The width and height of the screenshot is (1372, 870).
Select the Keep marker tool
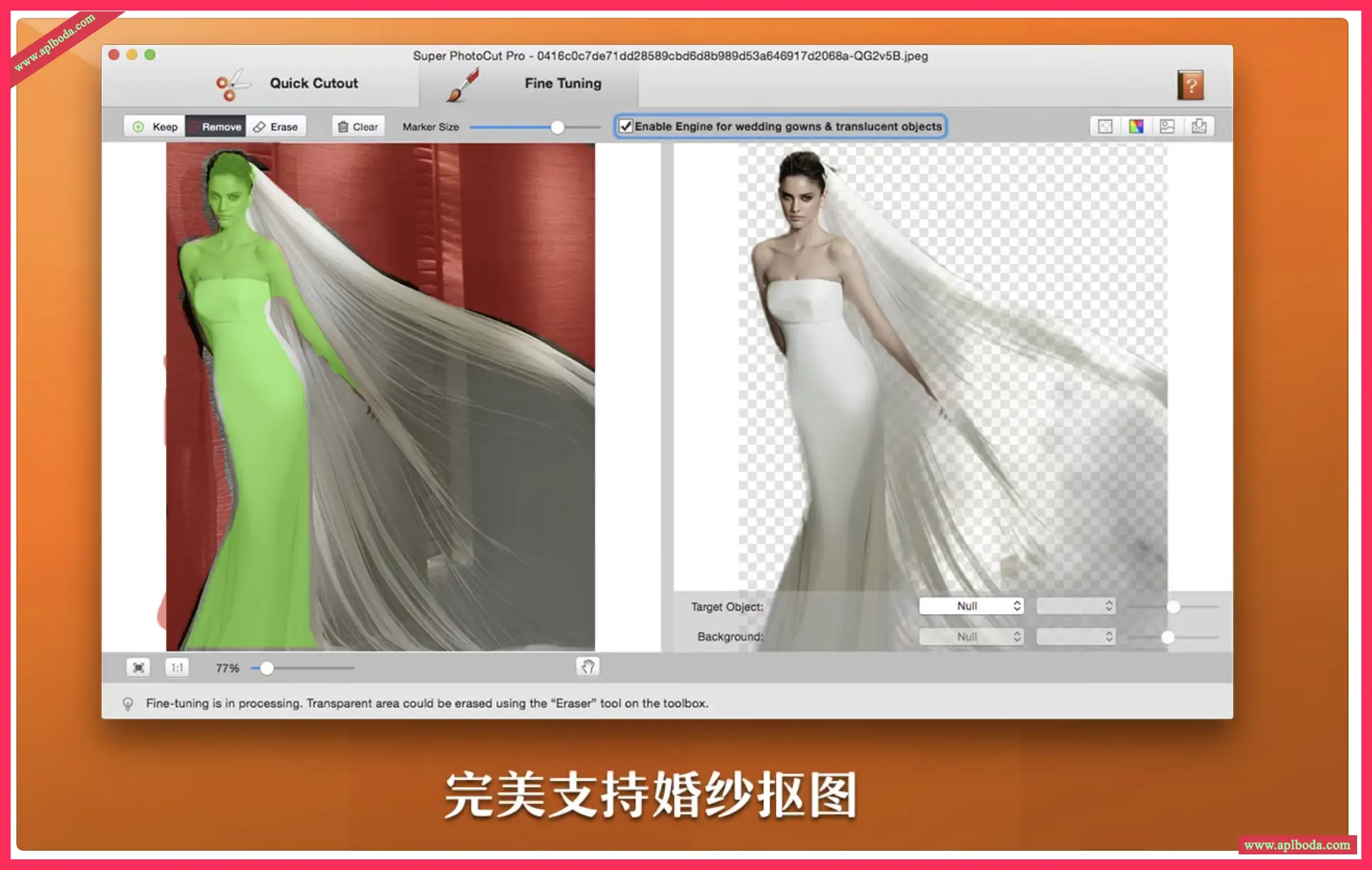pos(155,126)
